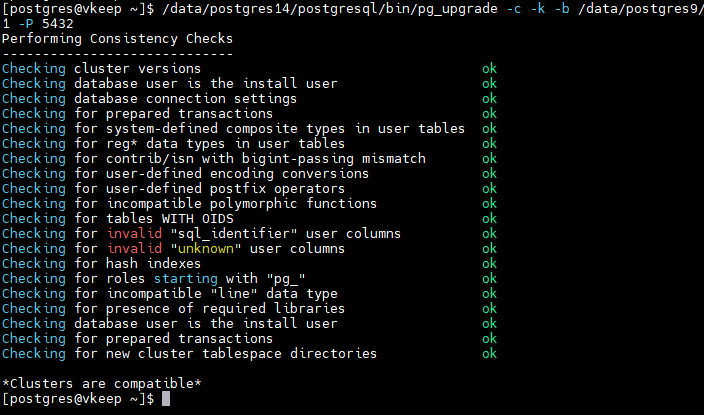This screenshot has height=415, width=704.
Task: Click the yellow 'unknown' word
Action: pos(206,249)
